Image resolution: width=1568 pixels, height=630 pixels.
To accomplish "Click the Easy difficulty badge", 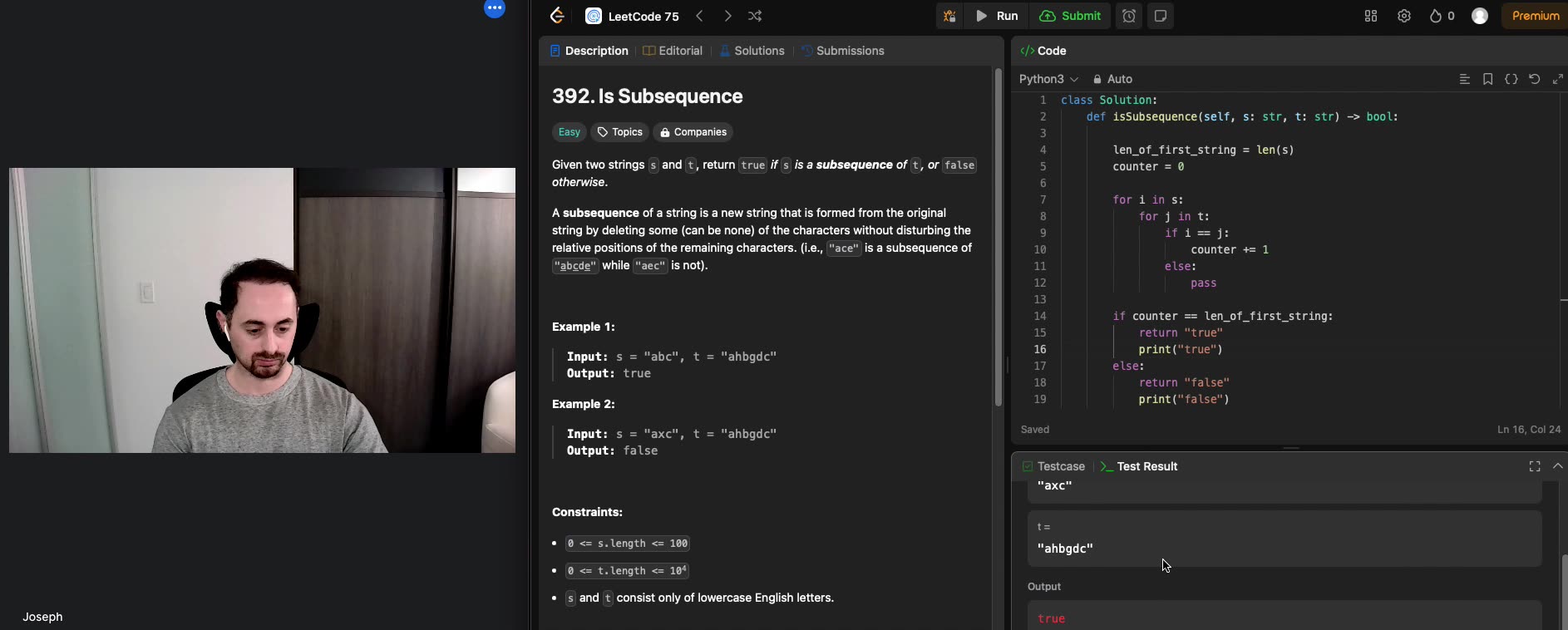I will pos(570,132).
